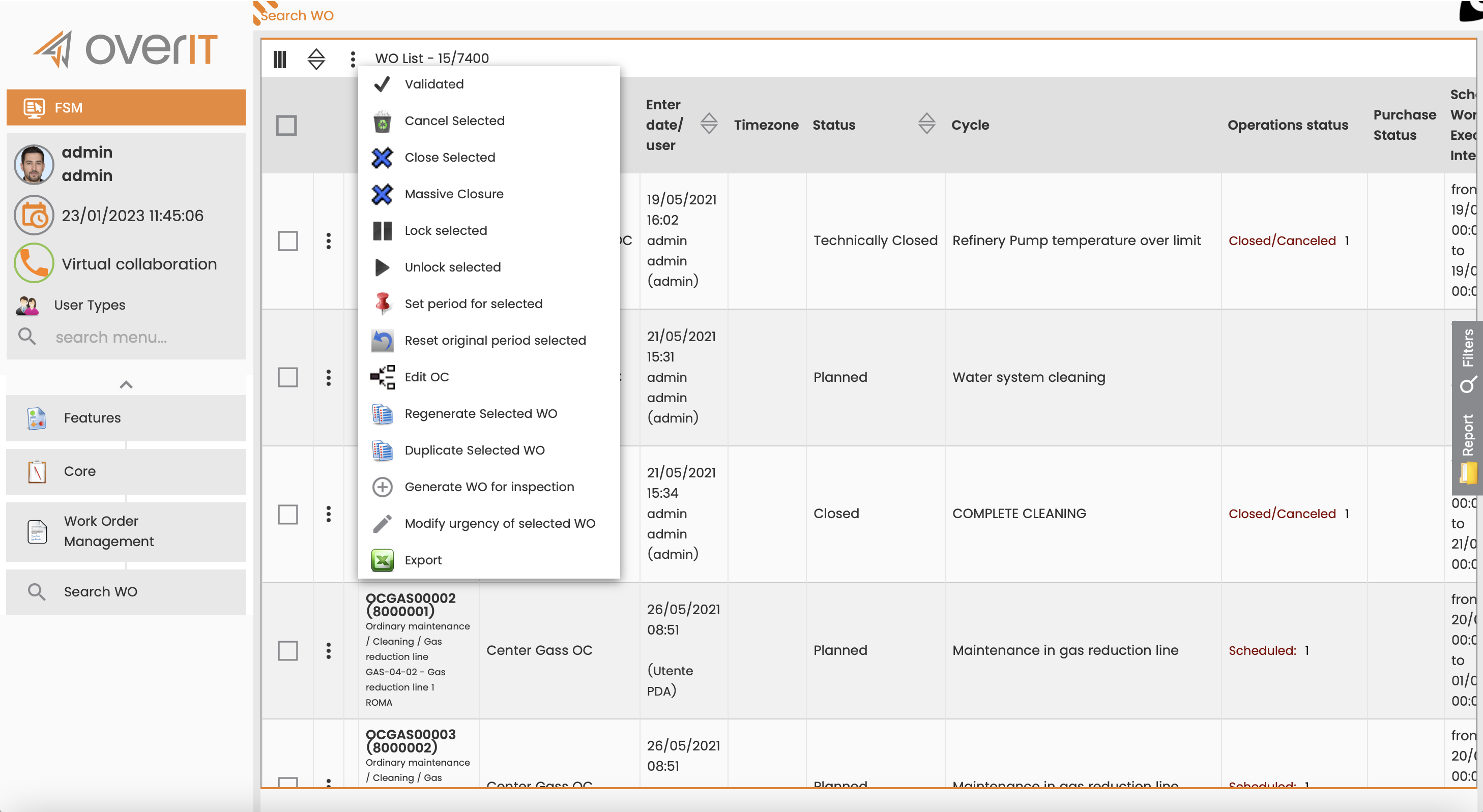This screenshot has height=812, width=1483.
Task: Choose Close Selected menu entry
Action: coord(489,158)
